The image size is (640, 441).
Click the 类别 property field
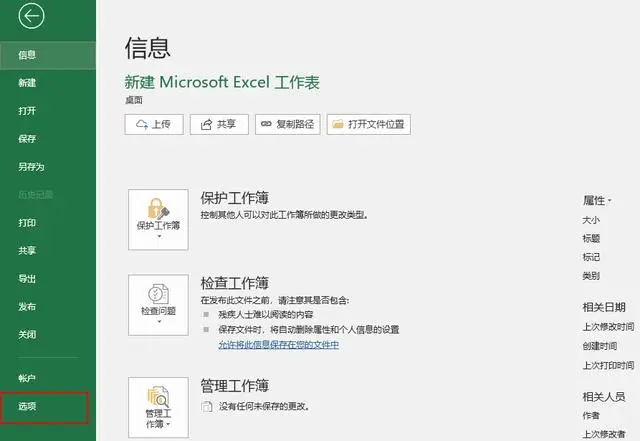click(x=591, y=276)
